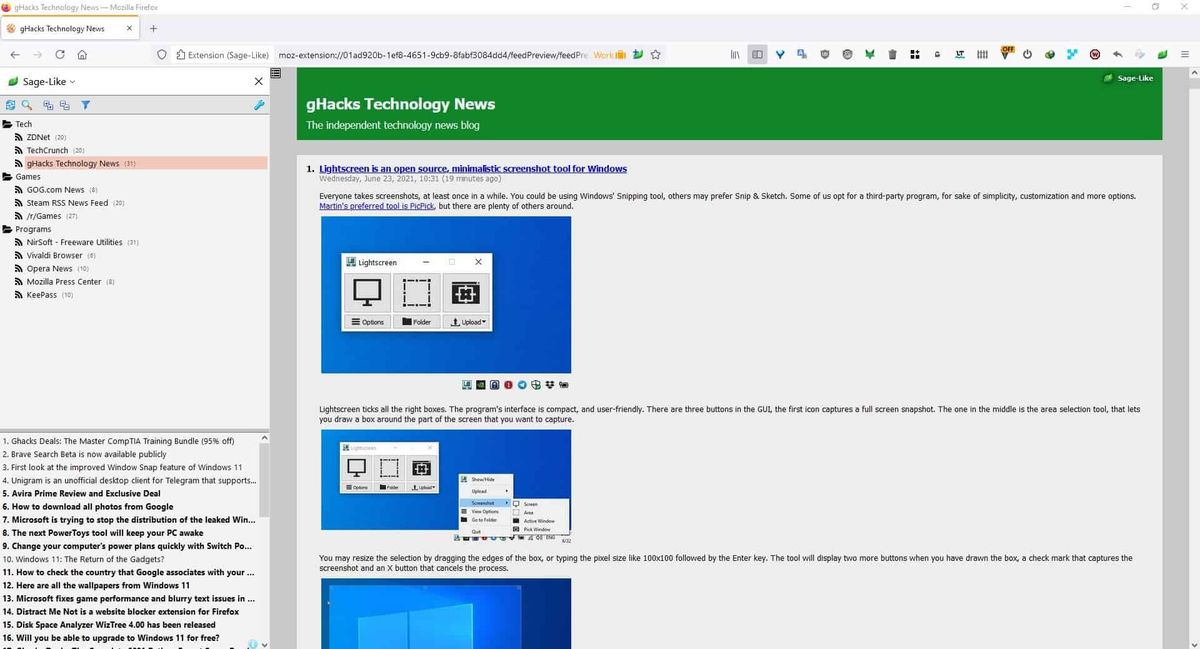
Task: Click the Sage-Like badge in feed header
Action: click(1128, 78)
